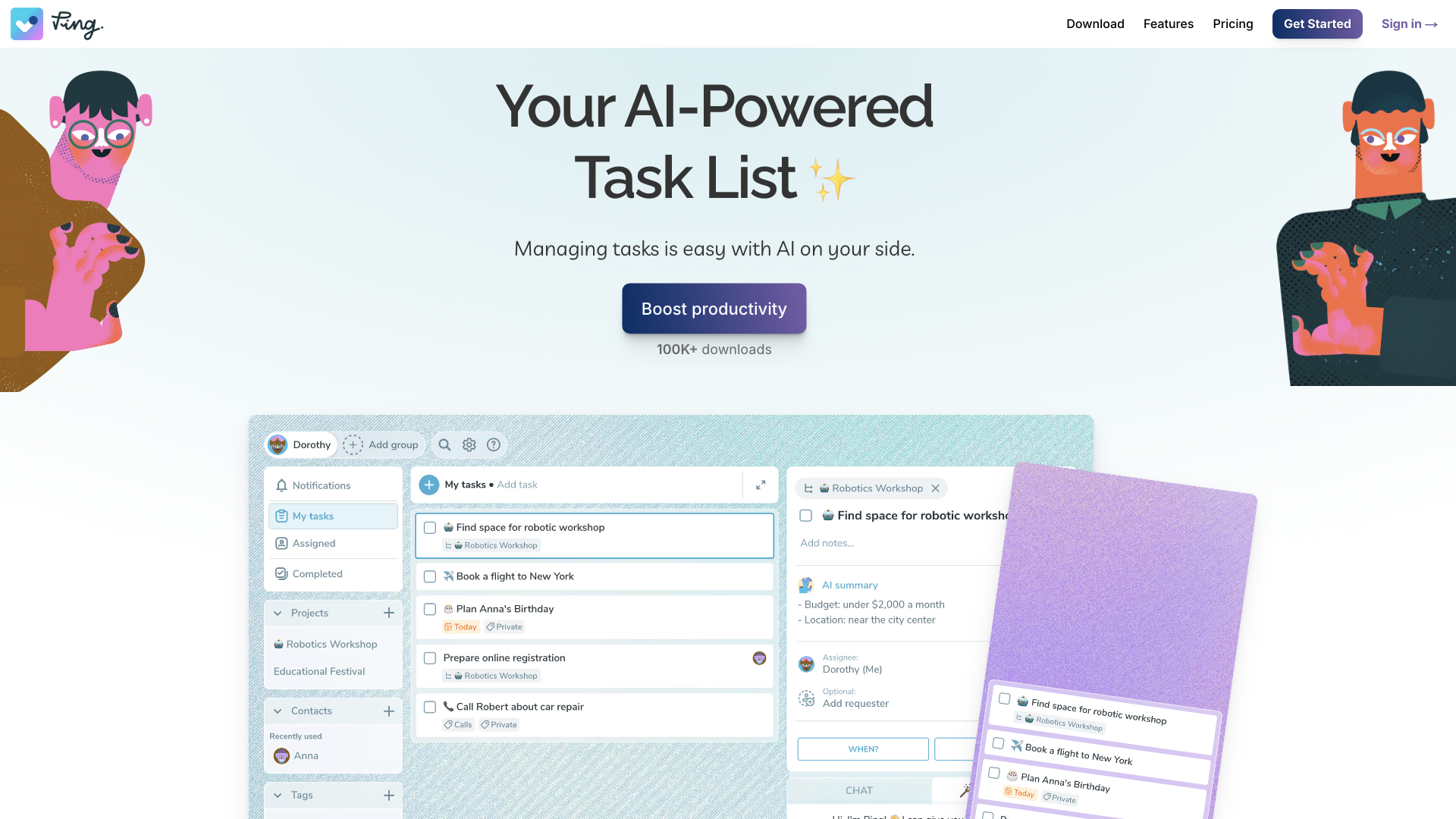The width and height of the screenshot is (1456, 819).
Task: Click the Get Started button
Action: coord(1317,24)
